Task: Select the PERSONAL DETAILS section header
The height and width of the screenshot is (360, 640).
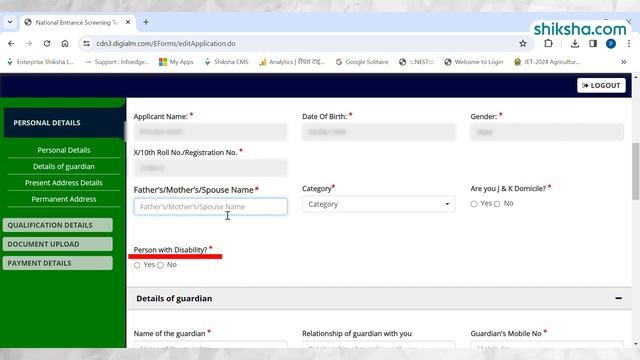Action: [64, 123]
